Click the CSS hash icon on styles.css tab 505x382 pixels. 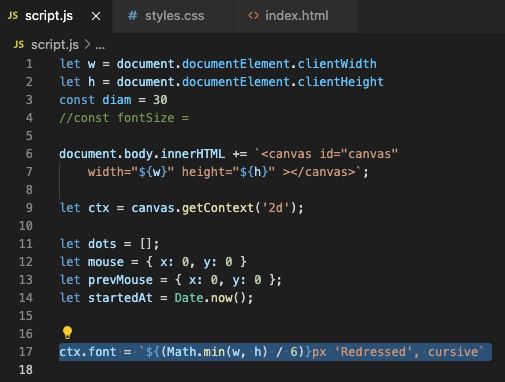tap(133, 16)
